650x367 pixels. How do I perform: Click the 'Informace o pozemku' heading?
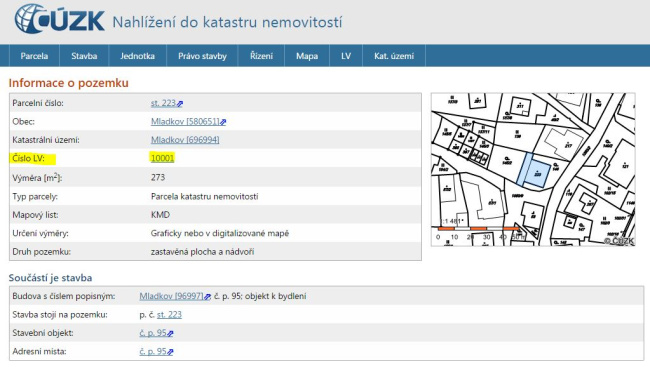[69, 83]
